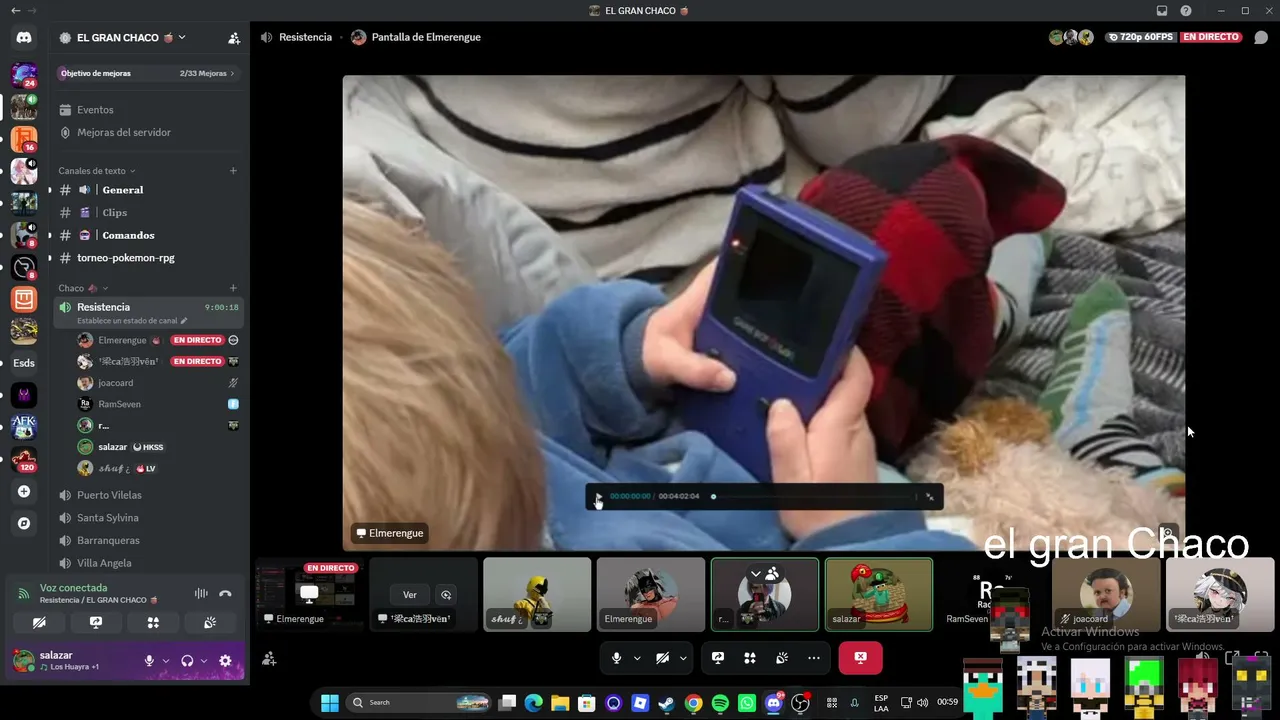Launch activities from call controls

(x=750, y=658)
